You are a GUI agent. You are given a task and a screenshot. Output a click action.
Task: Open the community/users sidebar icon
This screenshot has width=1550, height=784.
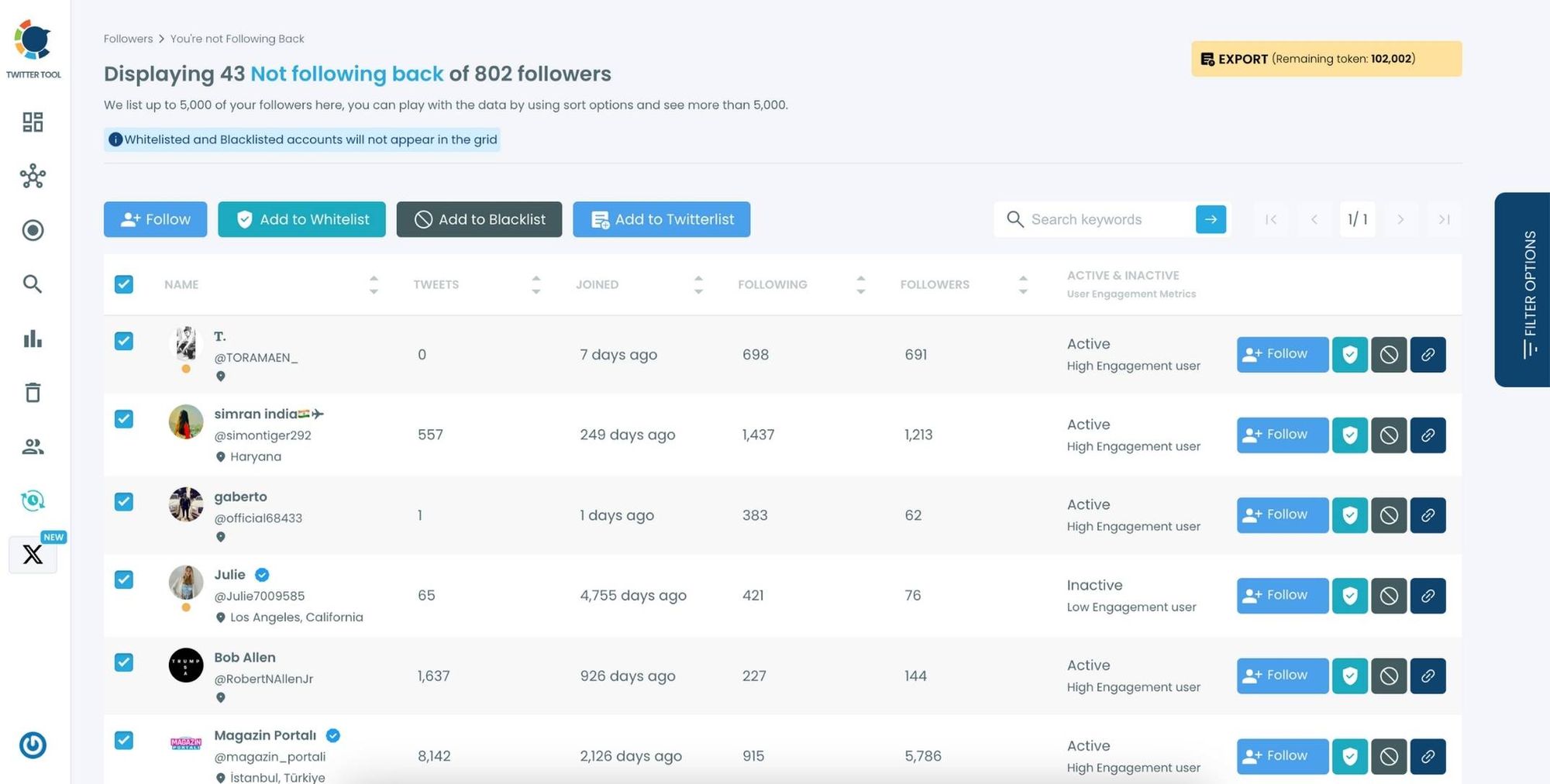point(33,446)
